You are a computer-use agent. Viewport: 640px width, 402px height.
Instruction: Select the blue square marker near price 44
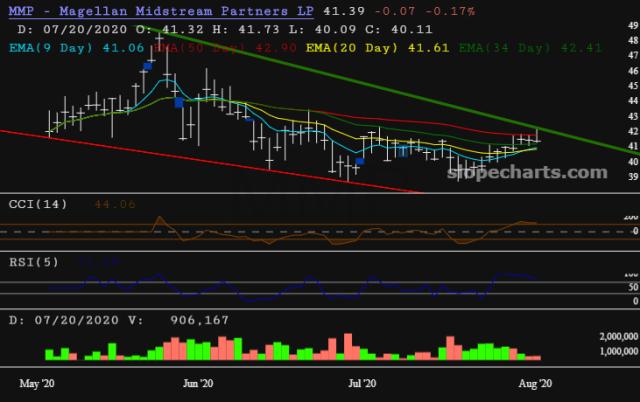pos(178,100)
